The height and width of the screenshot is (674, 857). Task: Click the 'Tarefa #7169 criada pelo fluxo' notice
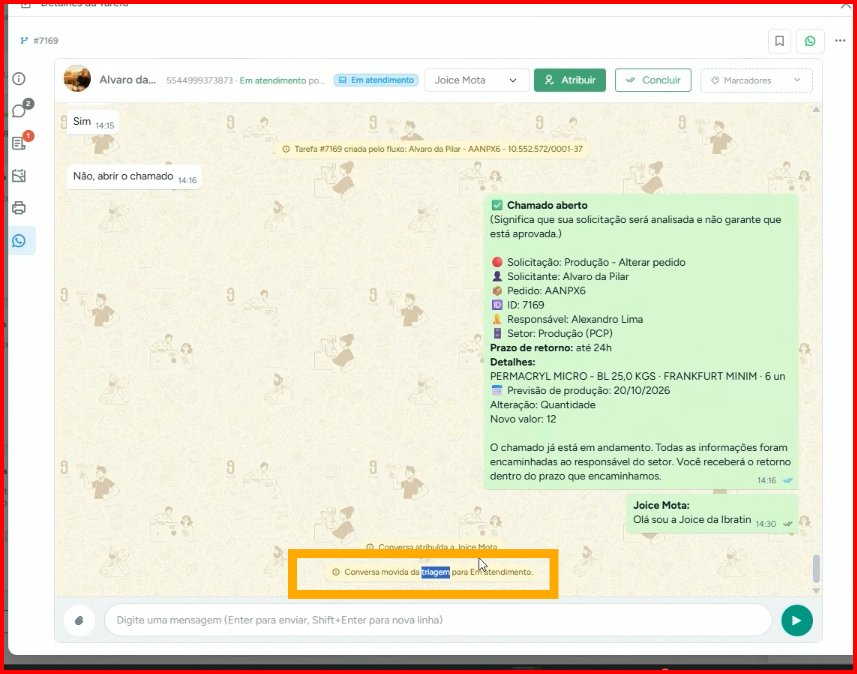coord(432,149)
